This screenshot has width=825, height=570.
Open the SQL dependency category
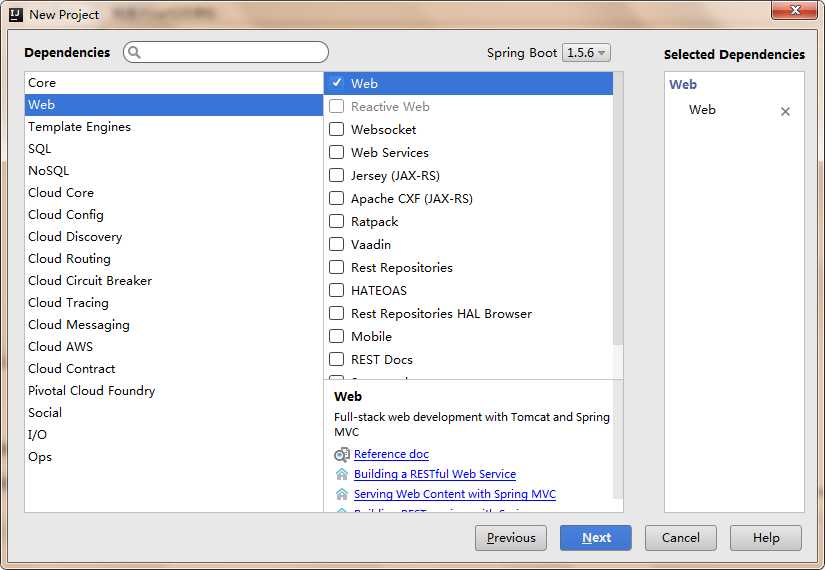(x=174, y=149)
